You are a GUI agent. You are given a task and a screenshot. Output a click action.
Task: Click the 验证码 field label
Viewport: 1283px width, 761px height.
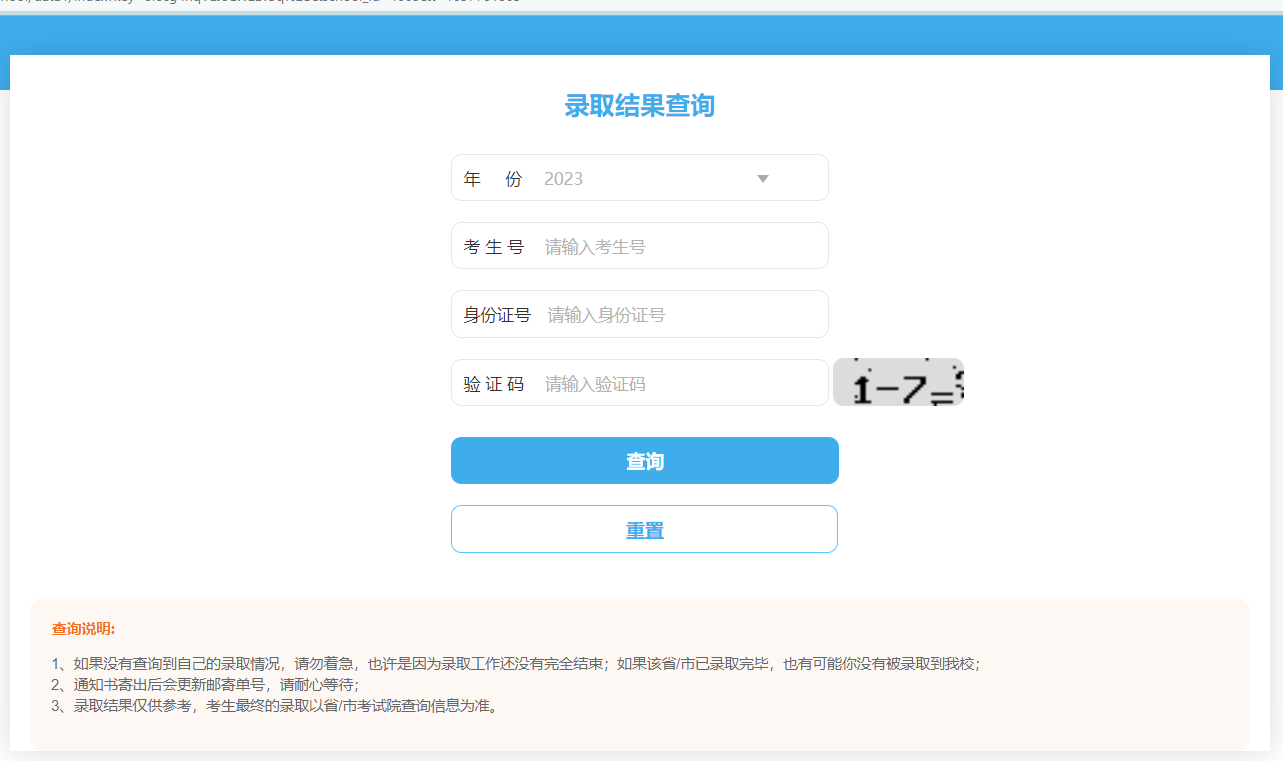(x=494, y=384)
